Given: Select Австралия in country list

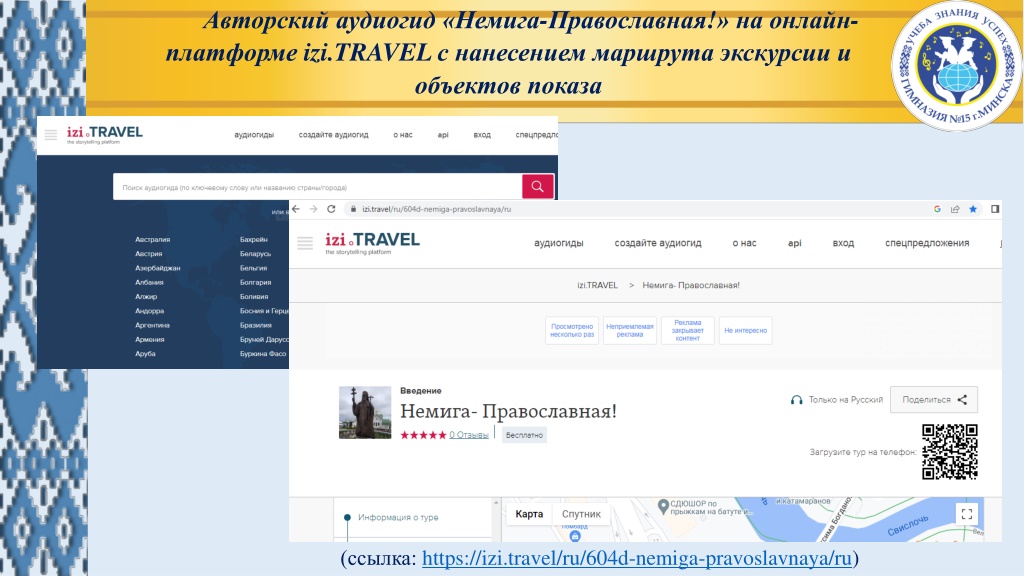Looking at the screenshot, I should tap(152, 240).
